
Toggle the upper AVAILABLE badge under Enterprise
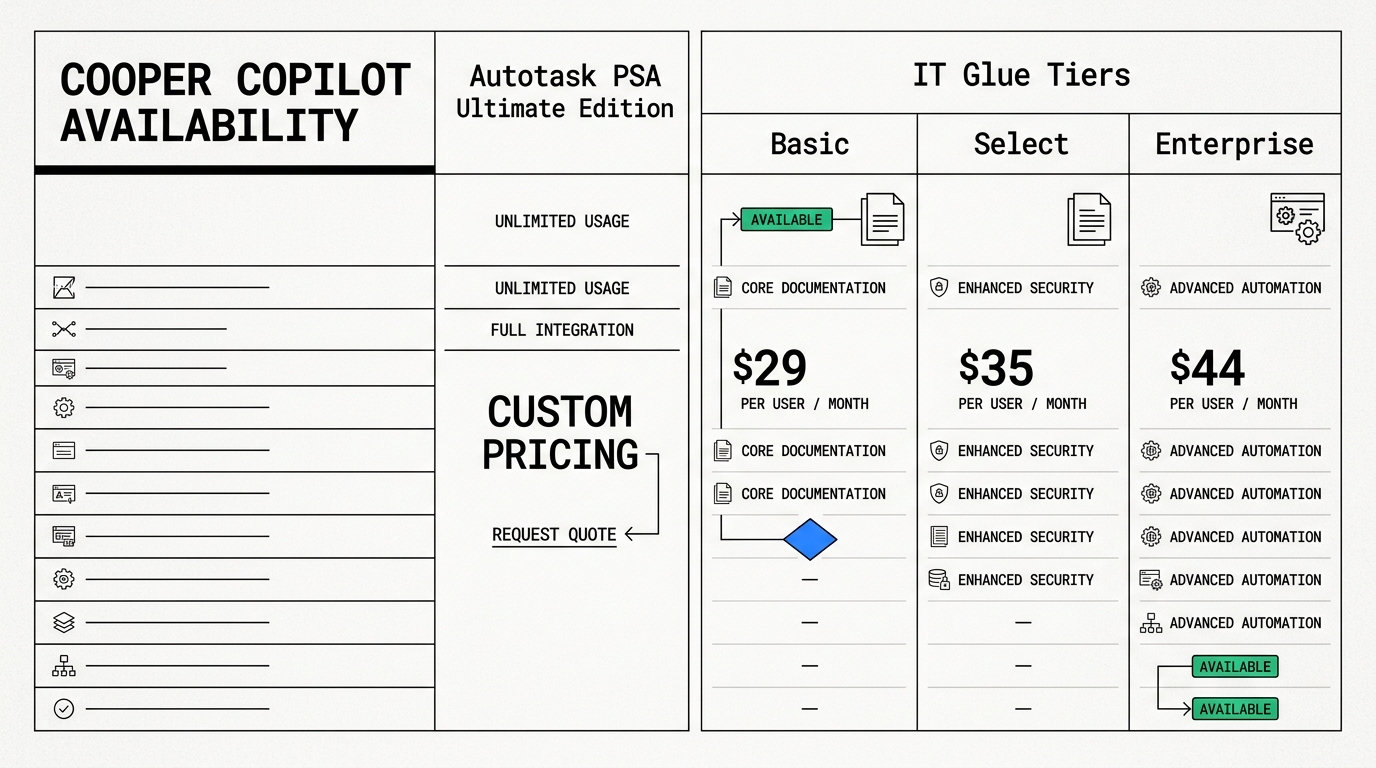[1235, 666]
